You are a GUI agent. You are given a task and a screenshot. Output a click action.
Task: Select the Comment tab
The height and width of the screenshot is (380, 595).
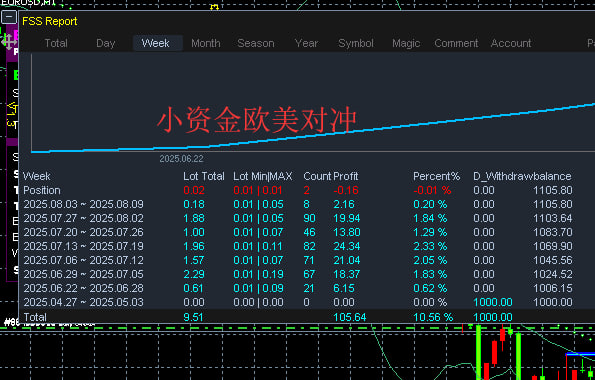456,43
